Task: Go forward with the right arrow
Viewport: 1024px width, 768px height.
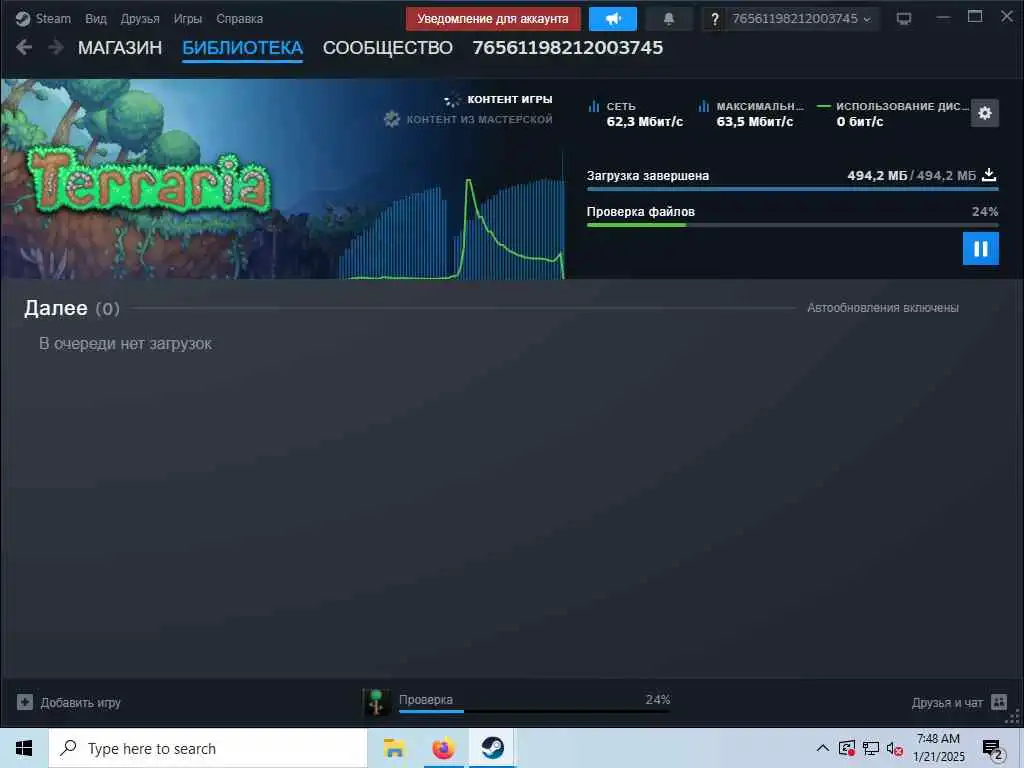Action: point(56,47)
